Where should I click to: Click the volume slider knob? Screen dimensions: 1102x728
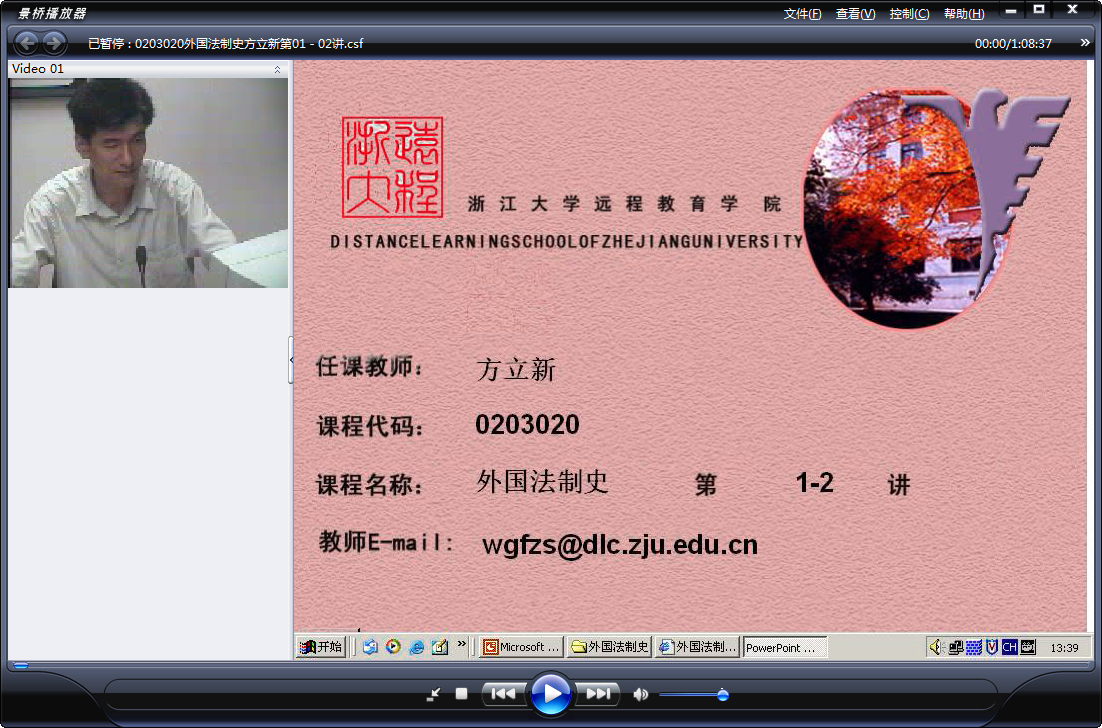tap(722, 695)
